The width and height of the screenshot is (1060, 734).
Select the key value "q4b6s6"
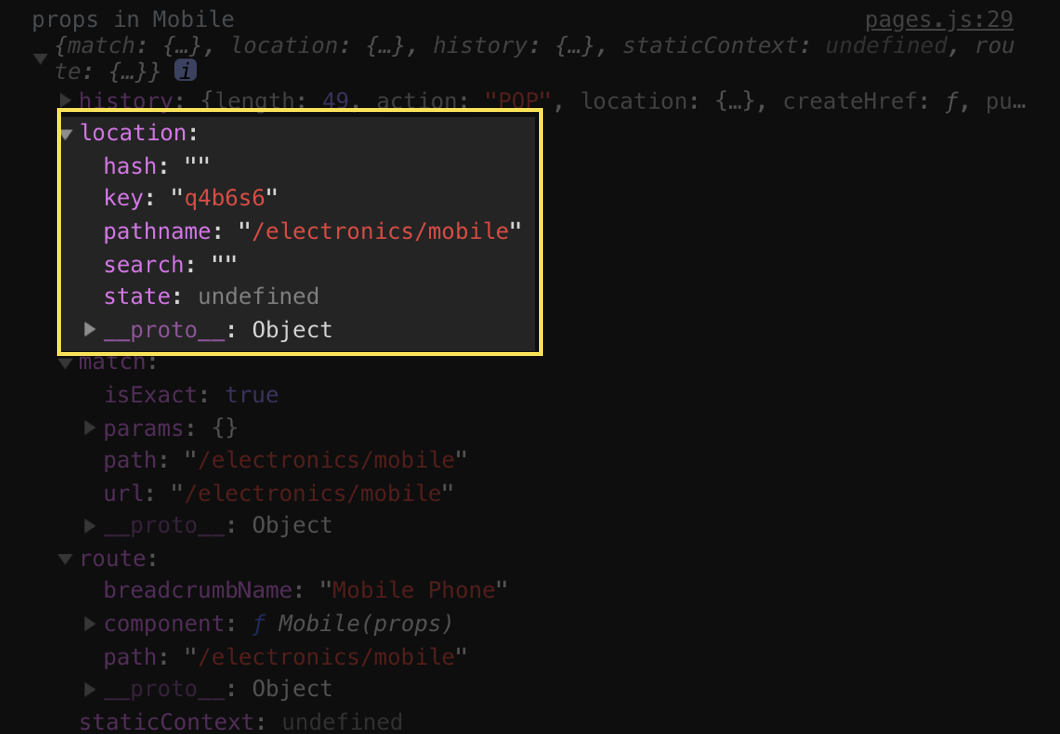(224, 198)
